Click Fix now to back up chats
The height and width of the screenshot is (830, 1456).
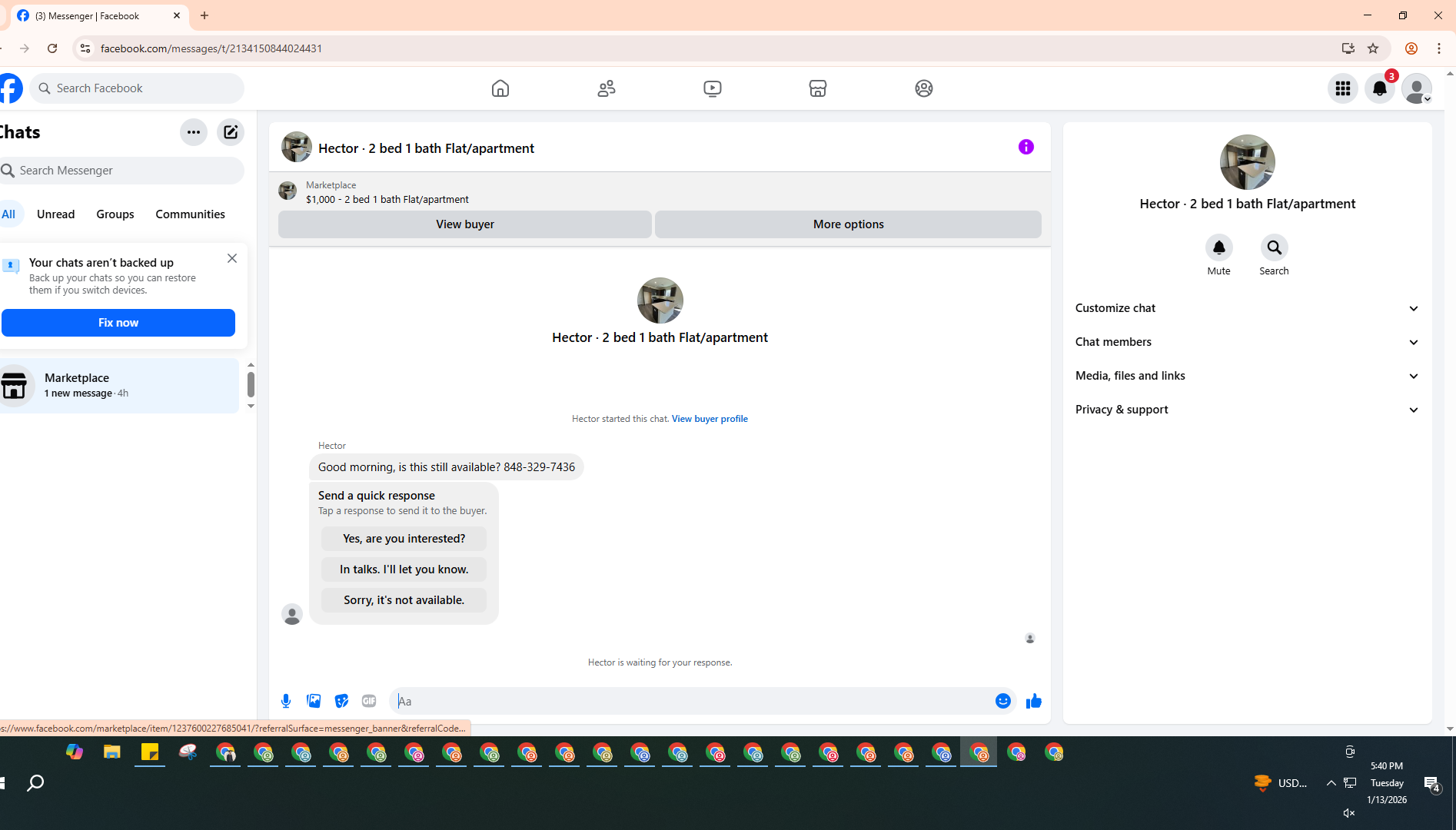tap(118, 323)
